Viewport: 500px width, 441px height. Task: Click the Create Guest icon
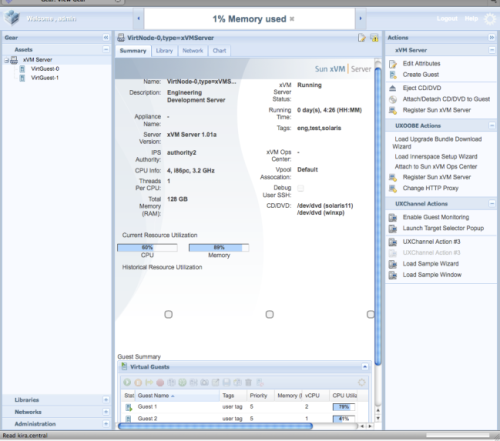coord(393,75)
